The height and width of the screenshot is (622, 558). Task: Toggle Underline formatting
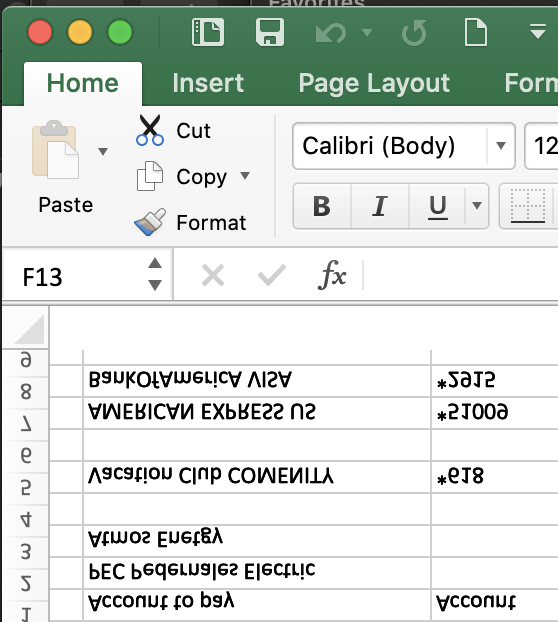pyautogui.click(x=437, y=206)
